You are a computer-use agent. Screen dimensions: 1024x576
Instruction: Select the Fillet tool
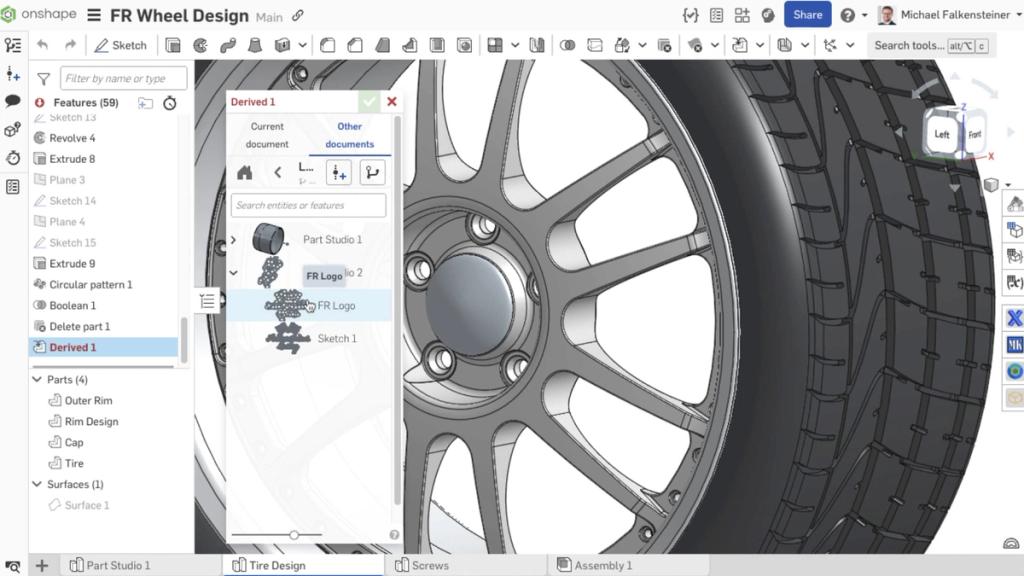pos(327,45)
